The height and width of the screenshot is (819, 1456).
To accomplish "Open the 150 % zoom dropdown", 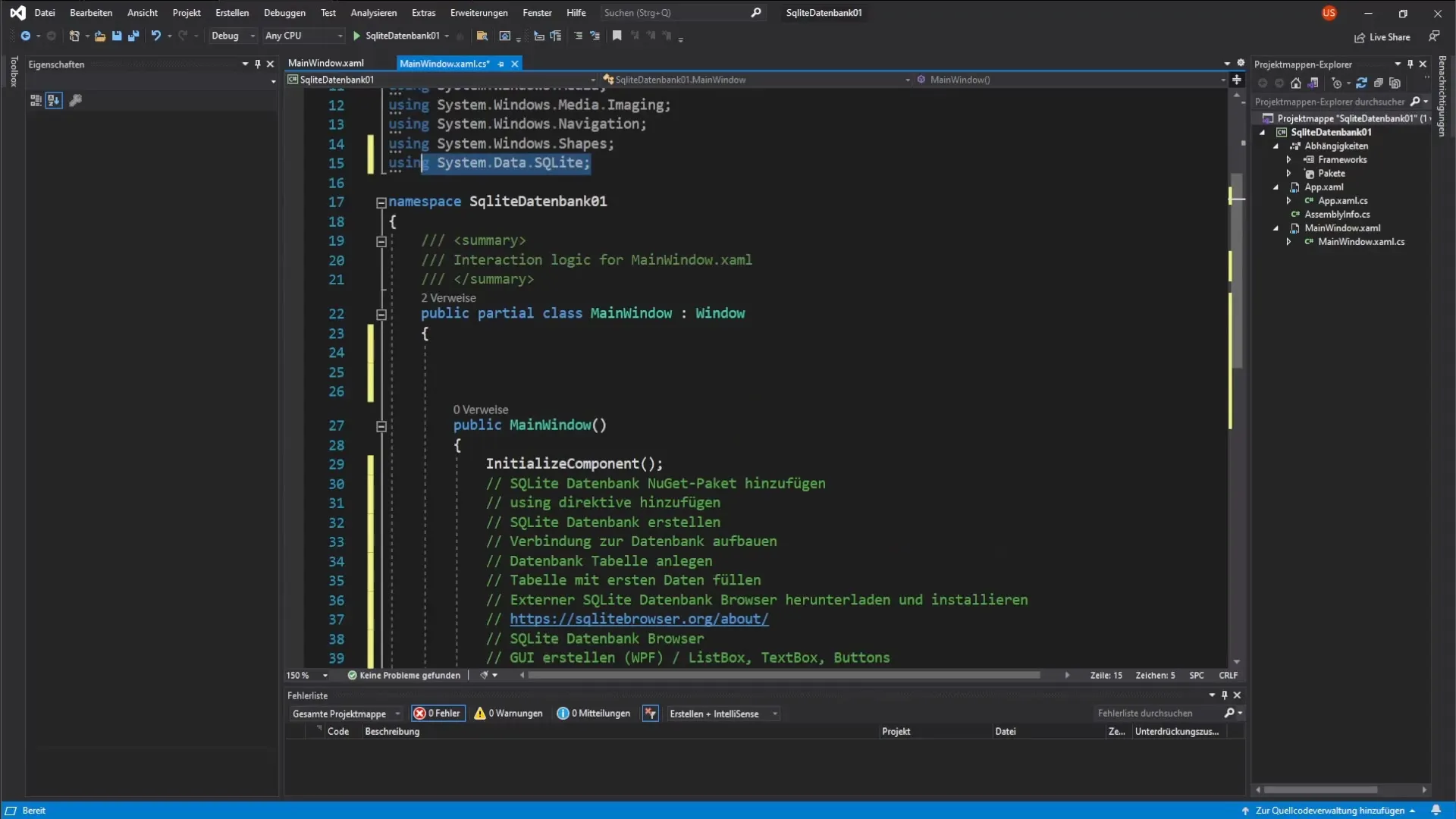I will click(x=307, y=676).
